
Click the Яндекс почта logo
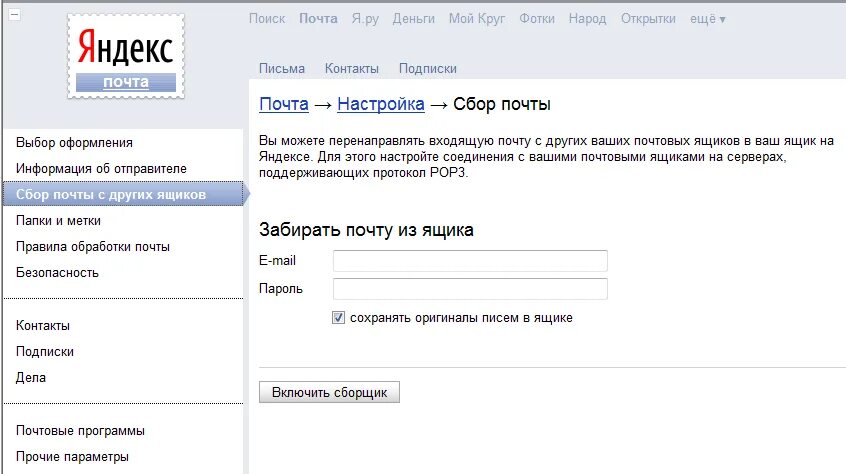[x=126, y=57]
